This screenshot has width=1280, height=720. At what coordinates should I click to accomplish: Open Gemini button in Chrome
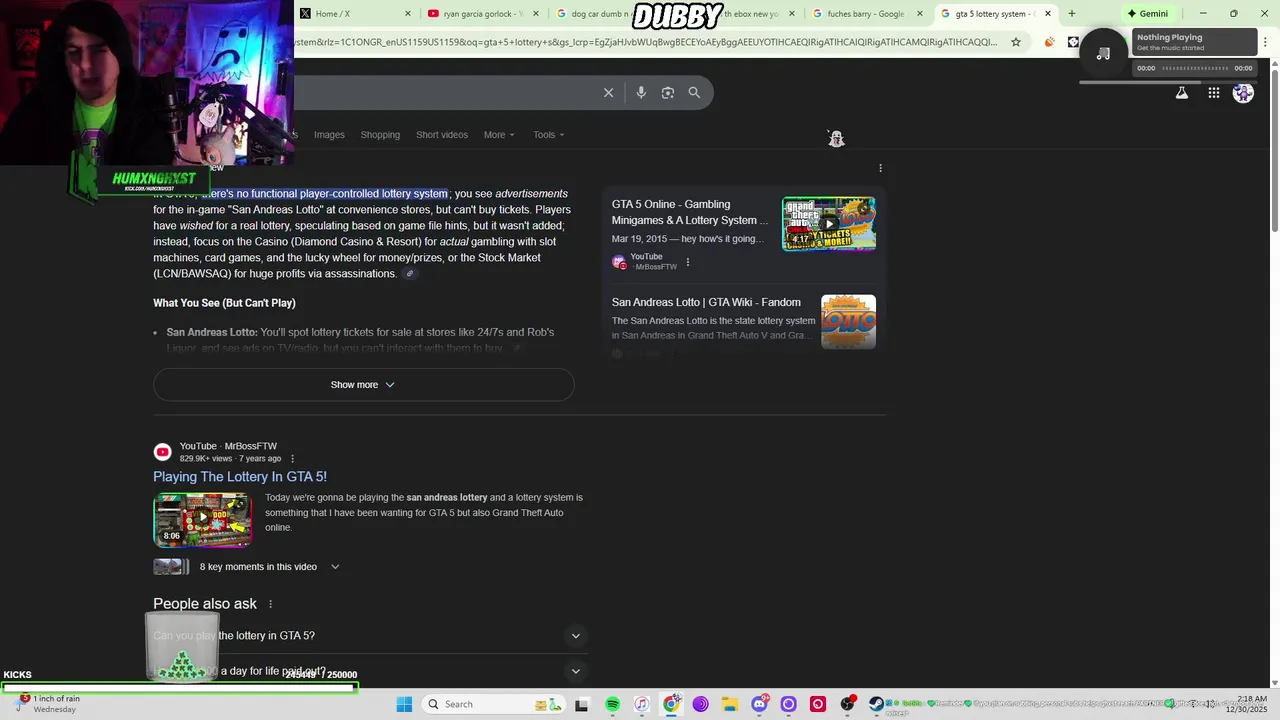tap(1147, 14)
